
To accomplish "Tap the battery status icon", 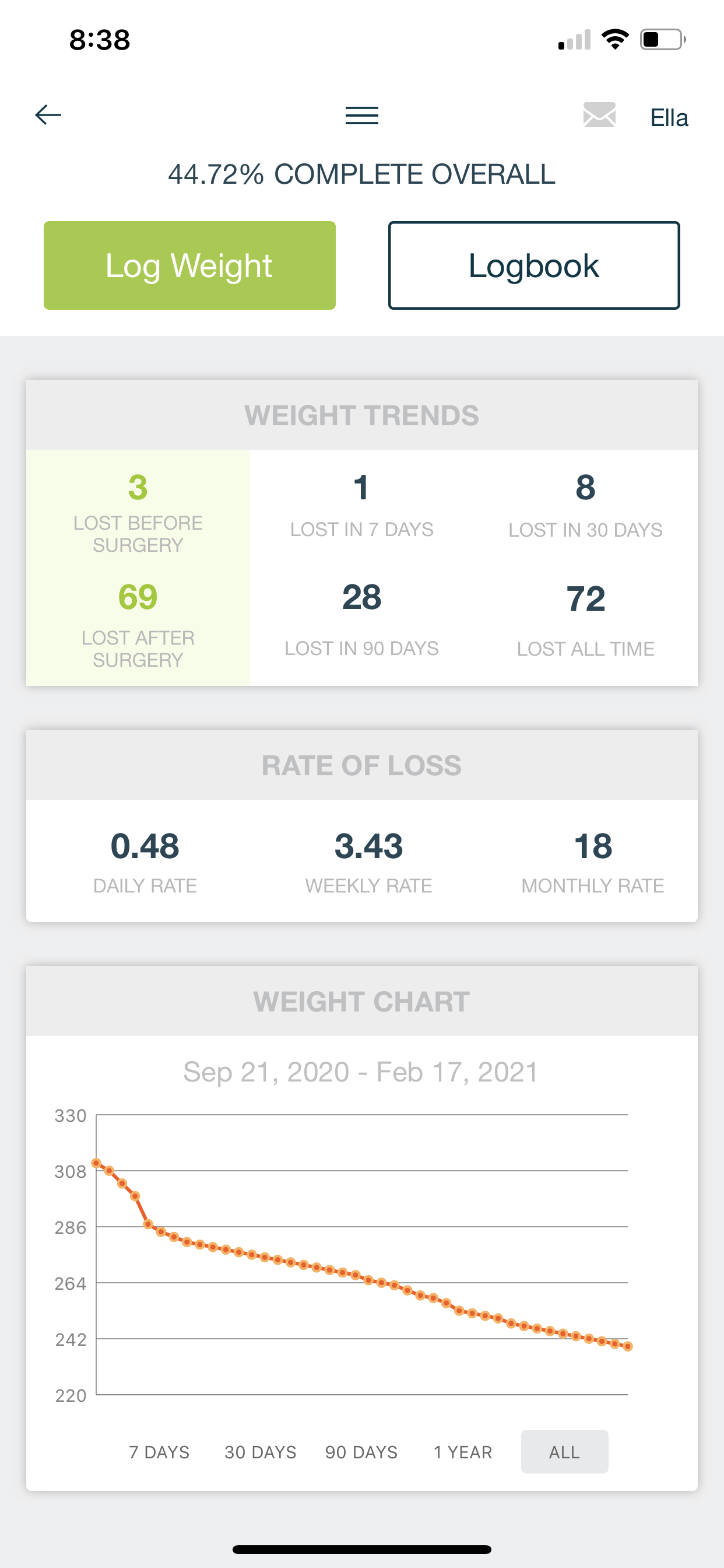I will [663, 40].
